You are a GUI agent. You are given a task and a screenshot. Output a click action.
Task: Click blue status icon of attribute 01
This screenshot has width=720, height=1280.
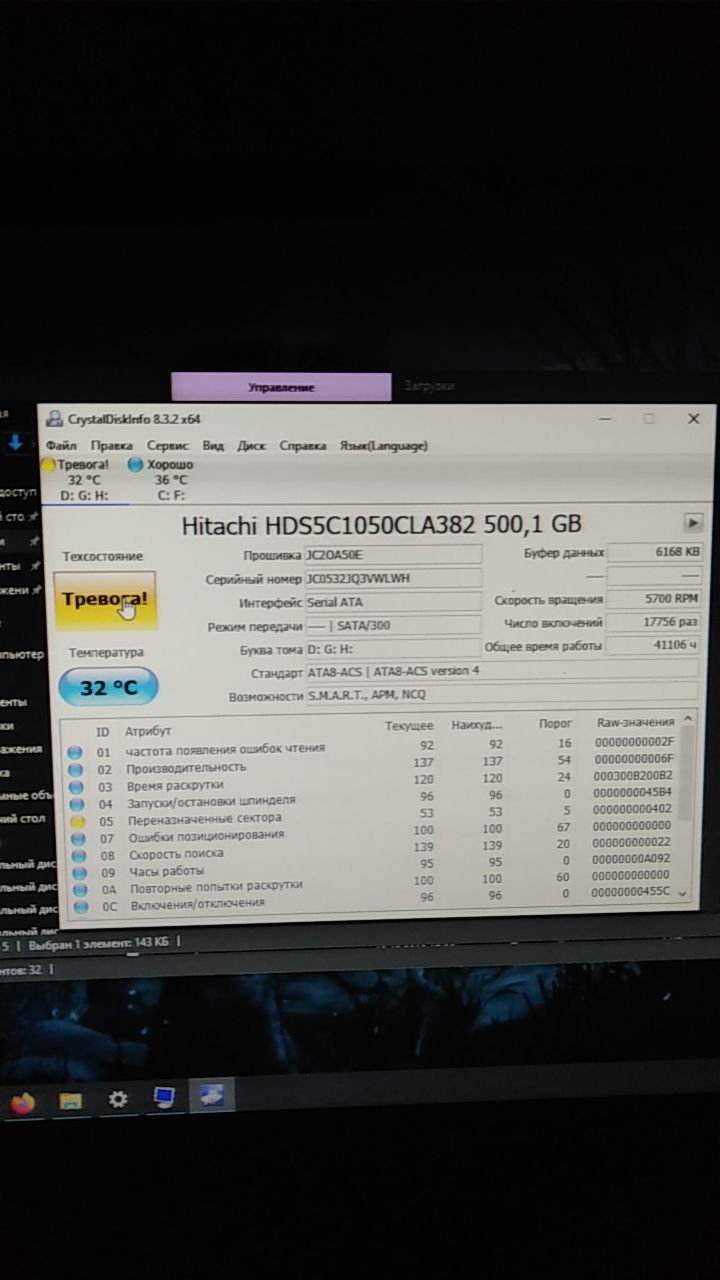tap(75, 752)
